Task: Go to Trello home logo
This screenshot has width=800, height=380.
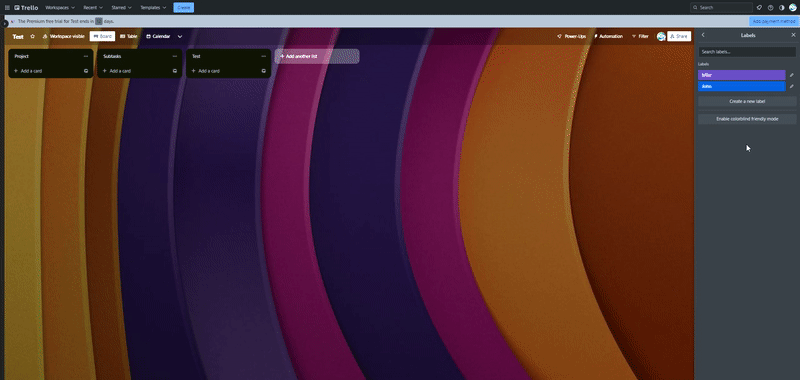Action: (26, 8)
